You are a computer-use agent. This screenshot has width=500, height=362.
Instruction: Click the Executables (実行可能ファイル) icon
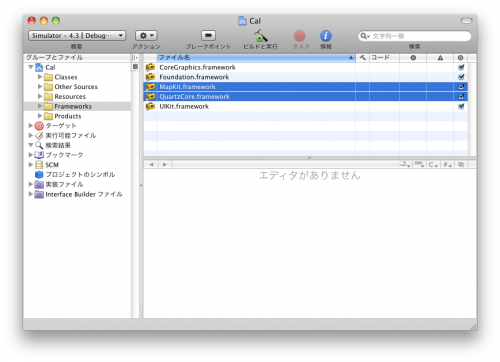pyautogui.click(x=39, y=136)
